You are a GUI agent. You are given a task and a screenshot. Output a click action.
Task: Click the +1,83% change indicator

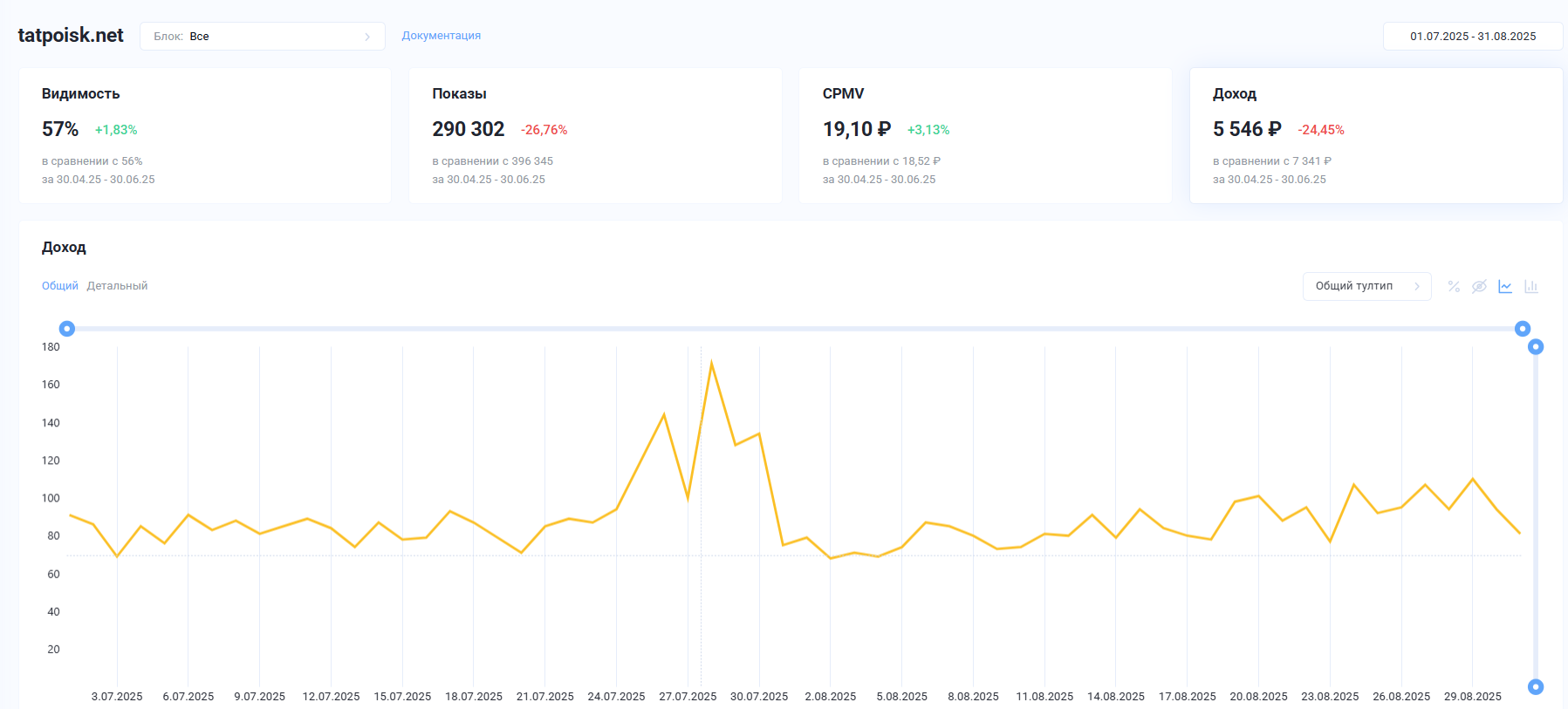tap(116, 130)
